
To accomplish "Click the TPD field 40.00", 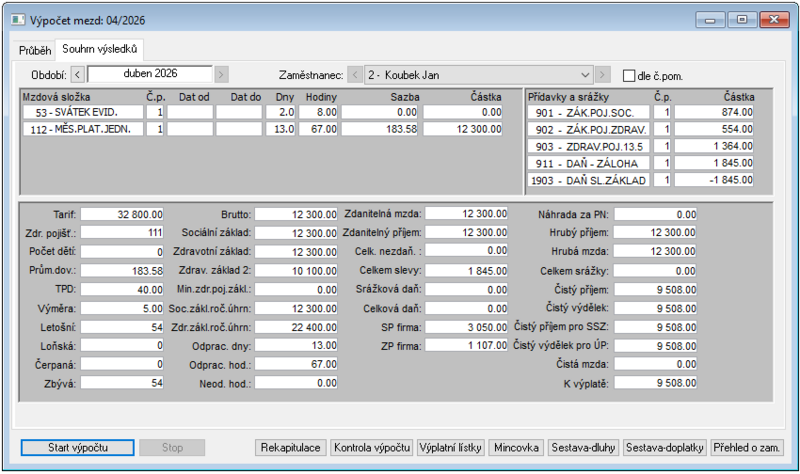I will (122, 289).
